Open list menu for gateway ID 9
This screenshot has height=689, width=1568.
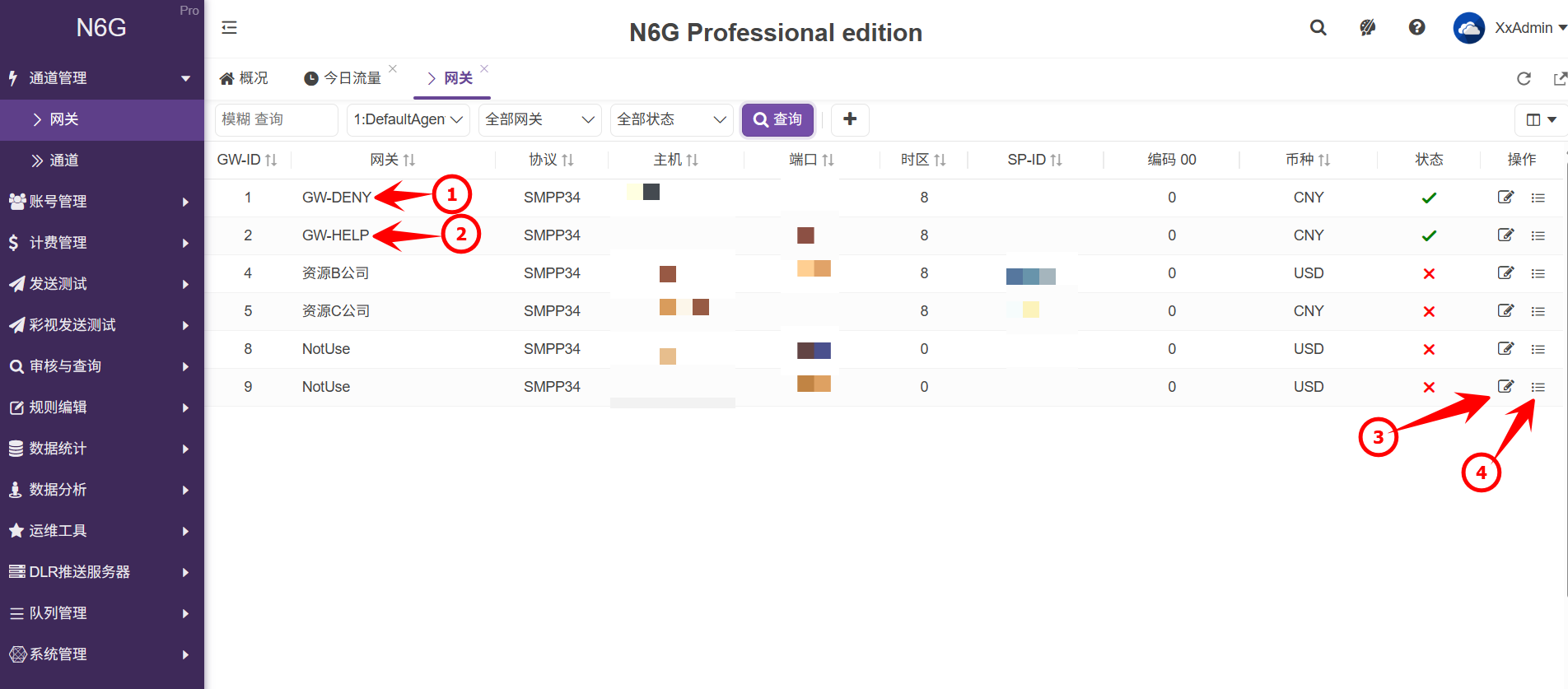[x=1538, y=387]
